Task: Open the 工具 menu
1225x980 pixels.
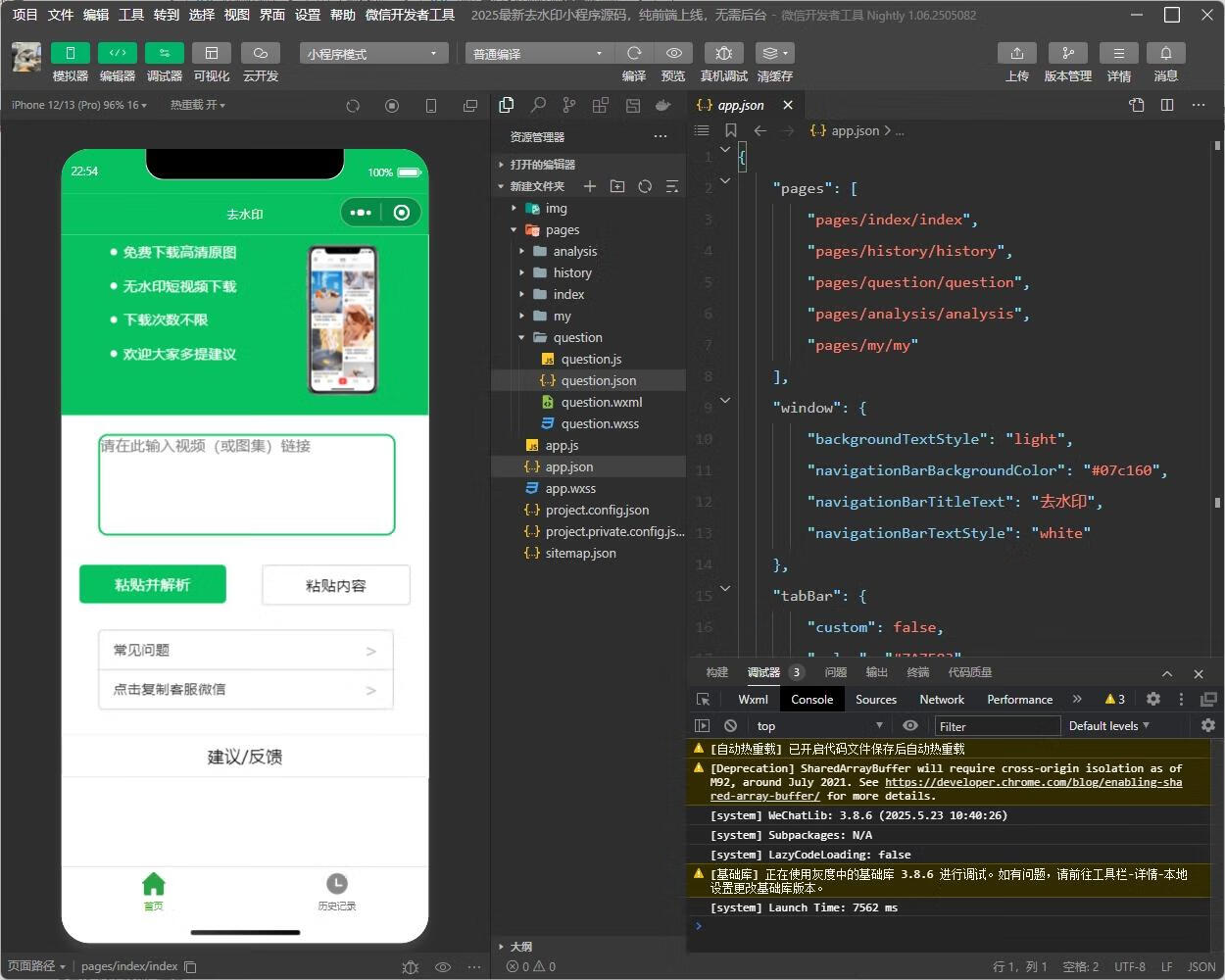Action: [x=131, y=15]
